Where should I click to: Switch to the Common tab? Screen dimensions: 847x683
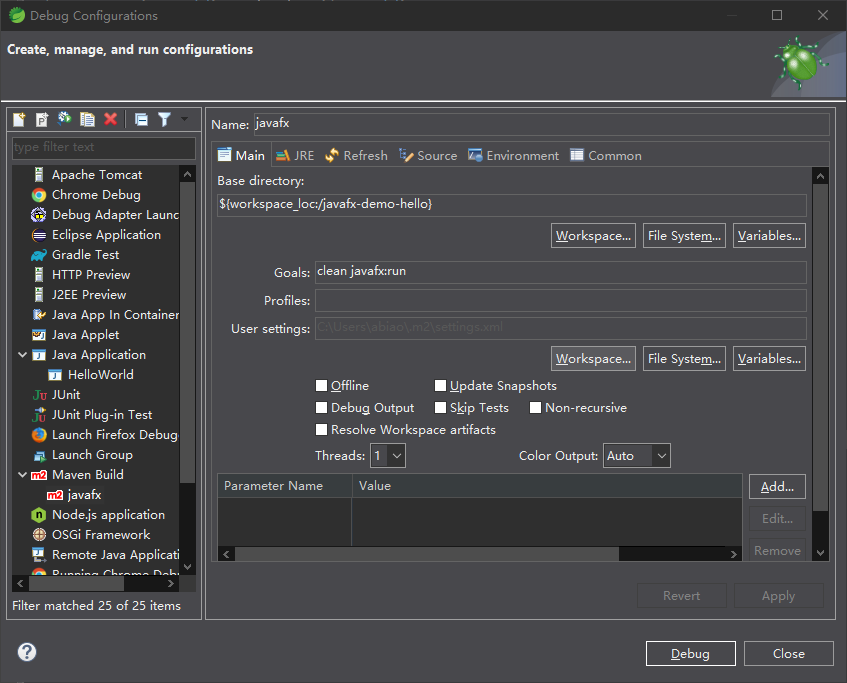[x=606, y=156]
